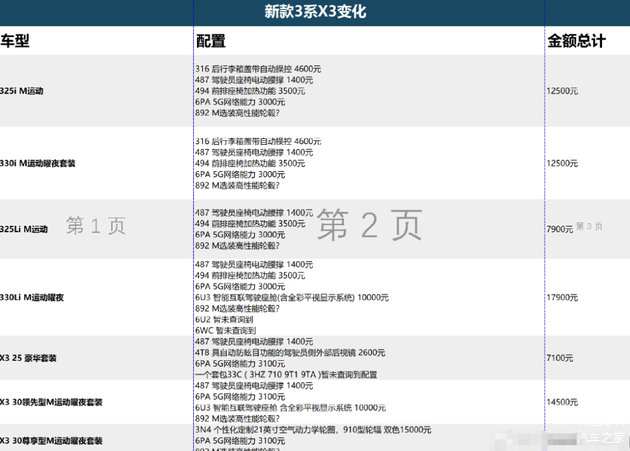The image size is (630, 451).
Task: Select the 金额总计 column header cell
Action: (576, 41)
